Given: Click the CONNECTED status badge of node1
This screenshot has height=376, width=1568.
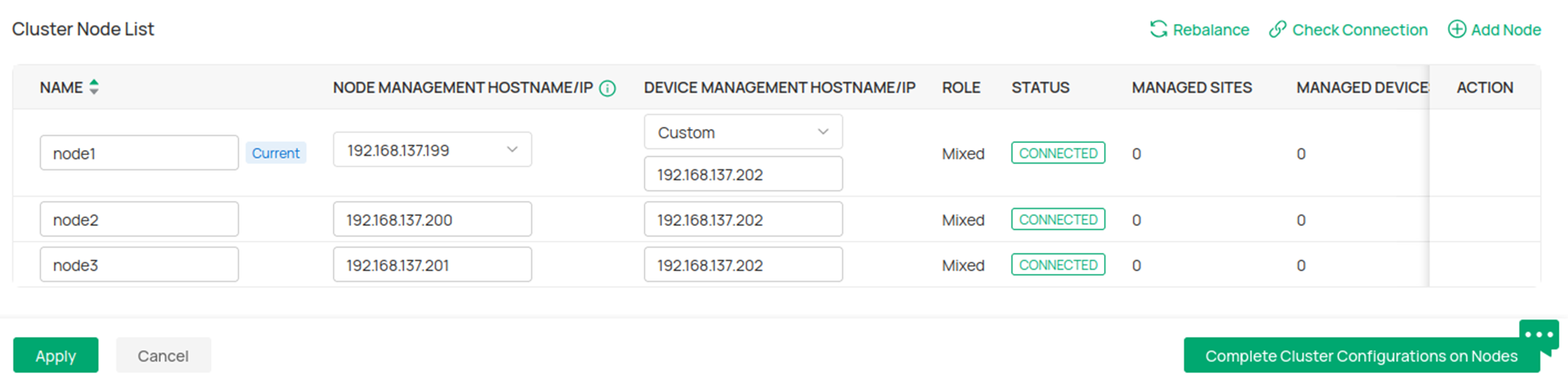Looking at the screenshot, I should [x=1058, y=153].
